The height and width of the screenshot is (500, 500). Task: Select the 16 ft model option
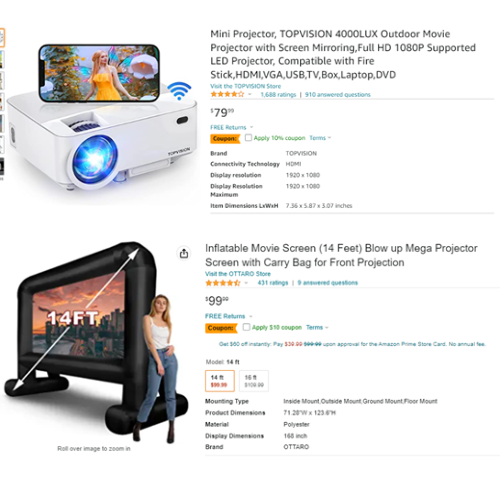tap(254, 381)
